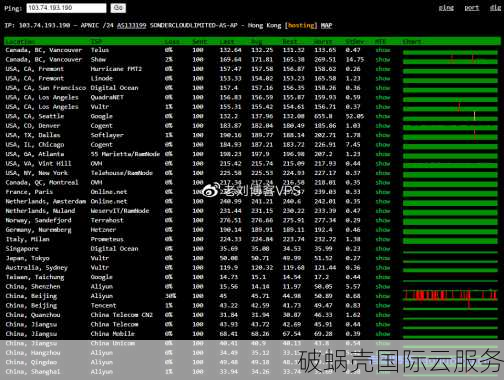Open the ping link at top right
This screenshot has height=380, width=504.
click(x=446, y=8)
